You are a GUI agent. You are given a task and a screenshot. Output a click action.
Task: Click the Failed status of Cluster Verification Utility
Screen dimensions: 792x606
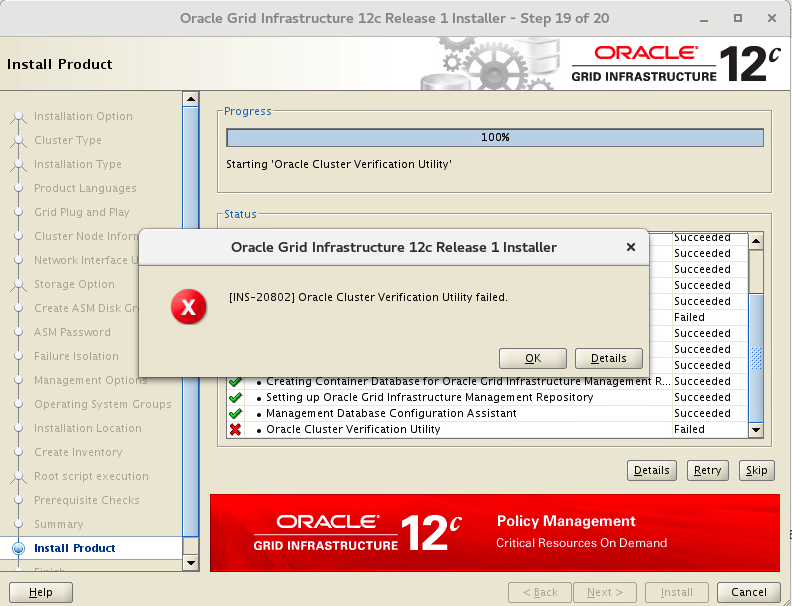tap(689, 429)
